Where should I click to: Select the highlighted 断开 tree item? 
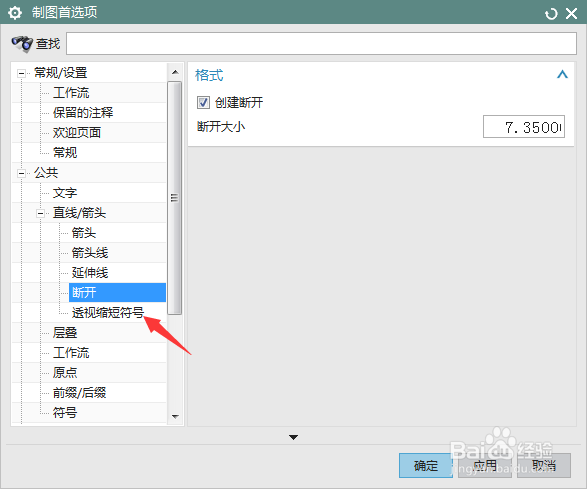(117, 292)
